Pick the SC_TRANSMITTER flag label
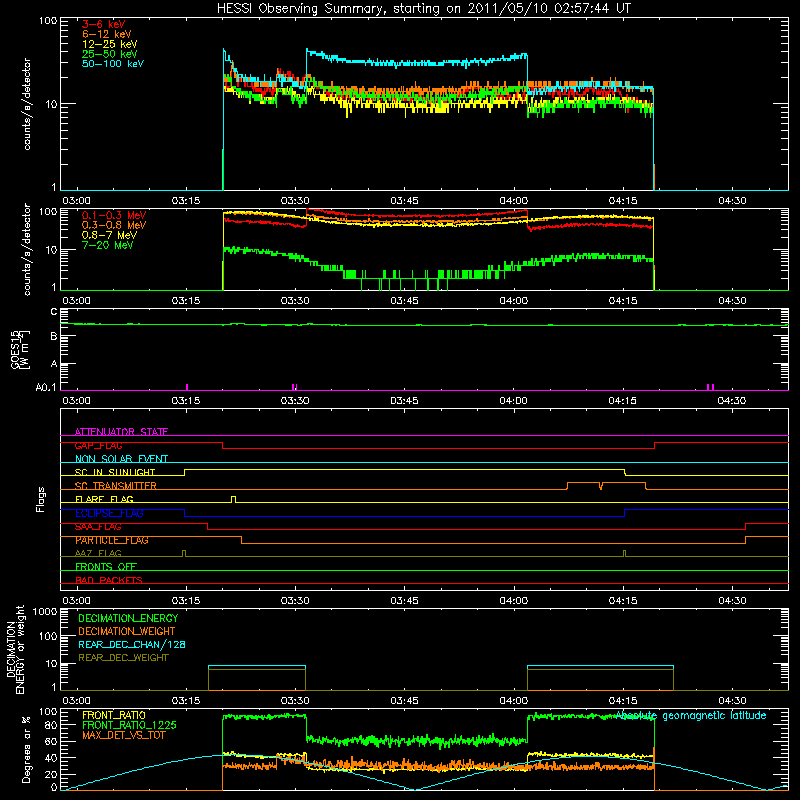Screen dimensions: 800x800 pos(115,486)
